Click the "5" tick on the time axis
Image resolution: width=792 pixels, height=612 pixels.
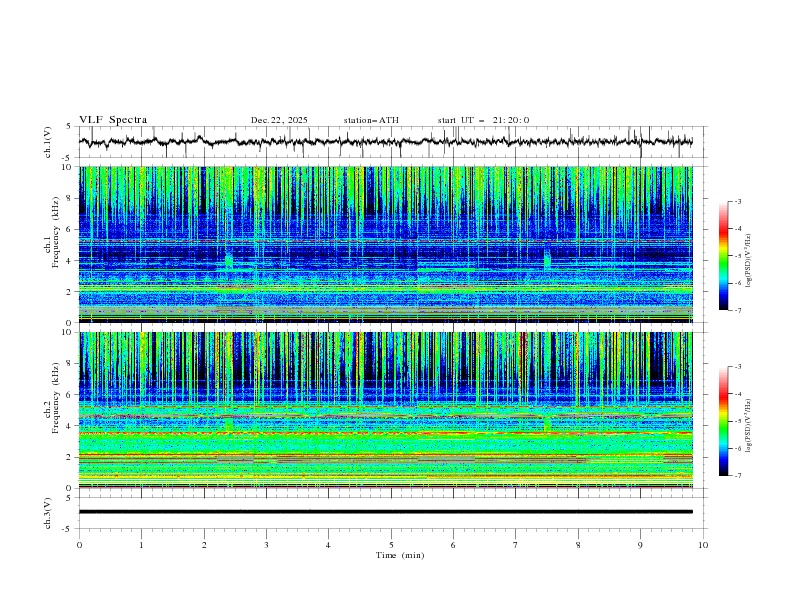click(x=391, y=545)
